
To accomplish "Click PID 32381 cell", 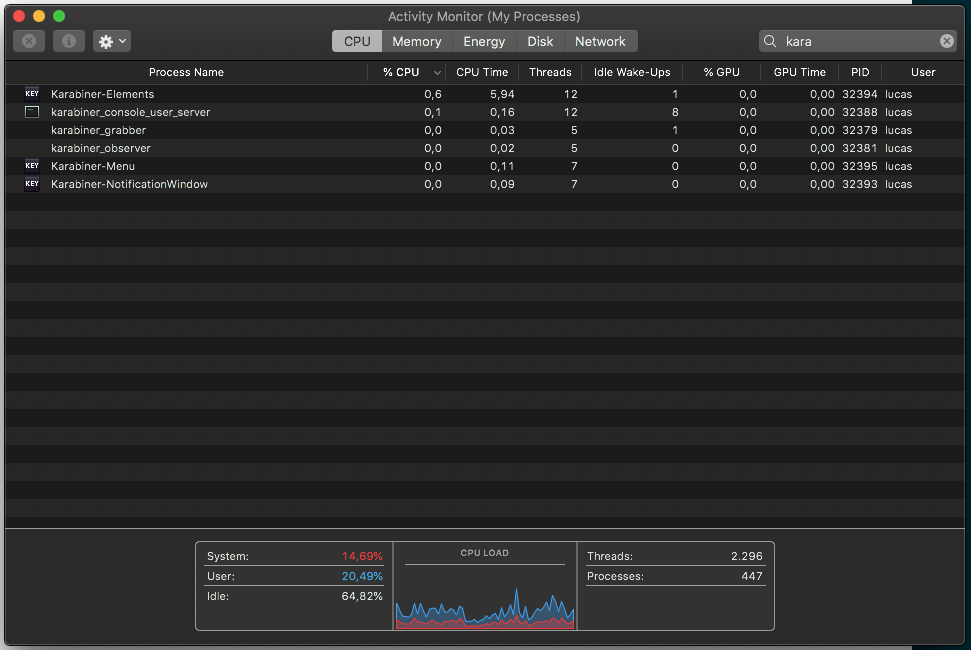I will pos(860,148).
